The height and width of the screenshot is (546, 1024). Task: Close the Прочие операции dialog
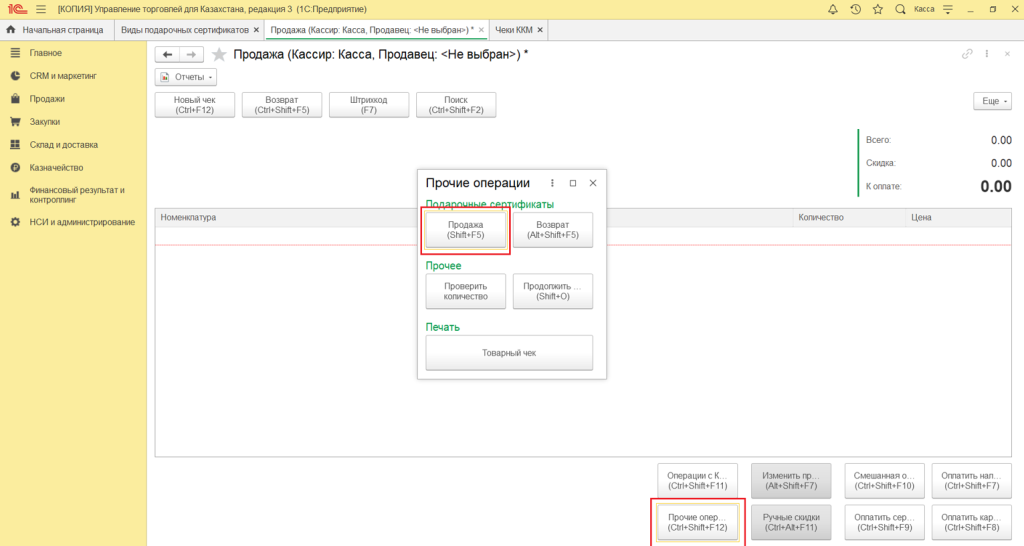[593, 184]
